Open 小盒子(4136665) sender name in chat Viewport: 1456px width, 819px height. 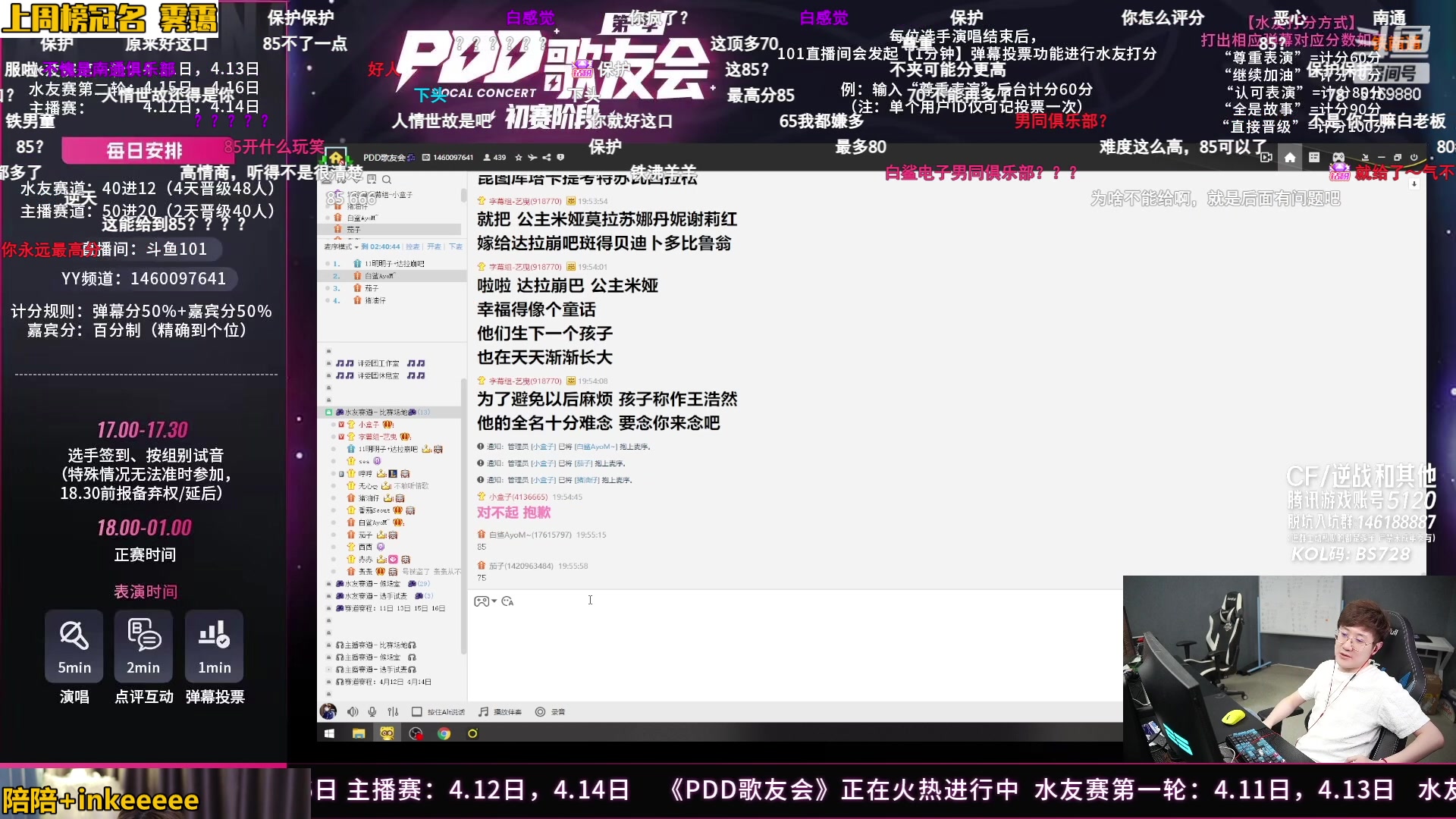(518, 497)
